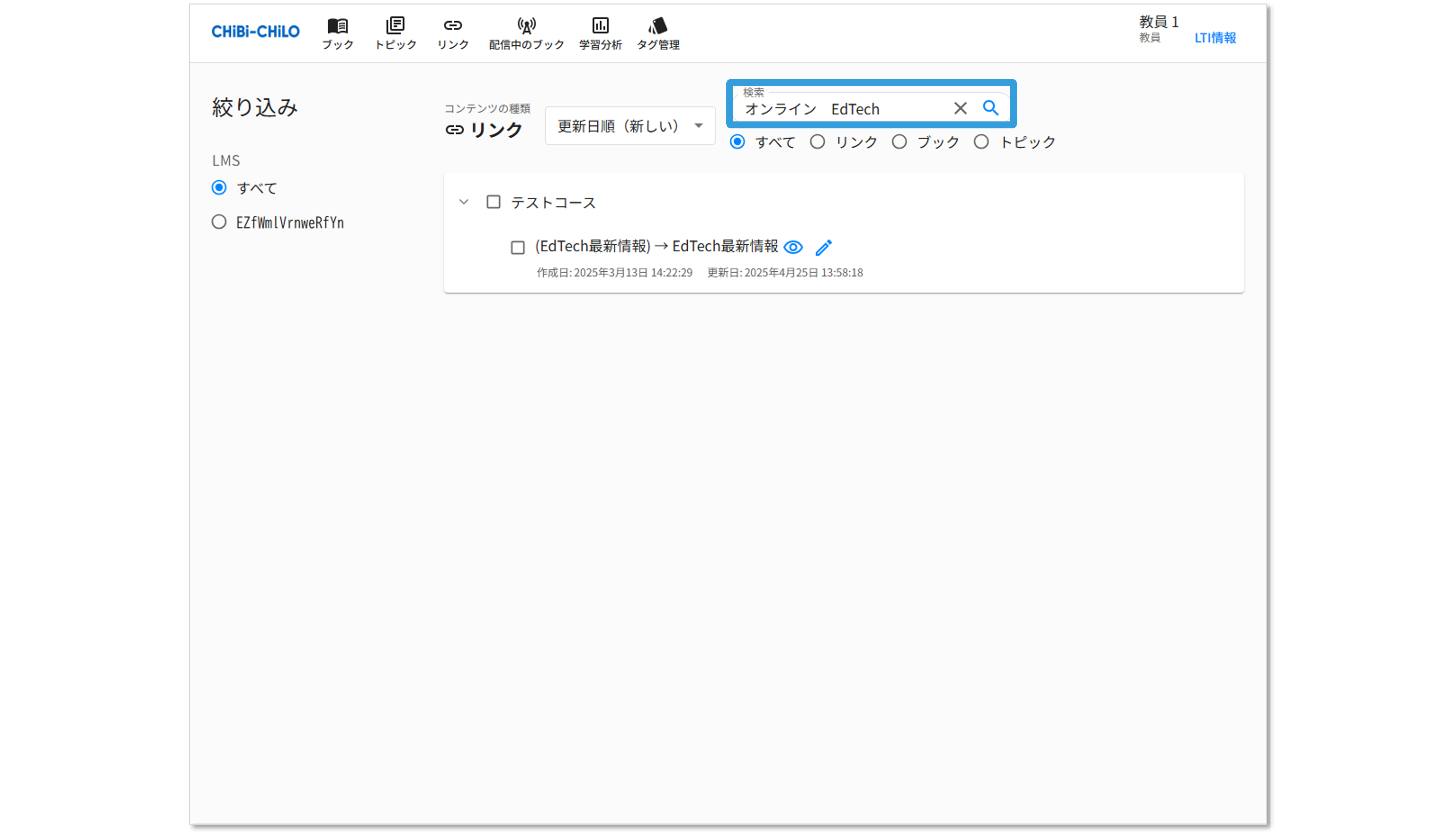Check the テストコース checkbox
1456x834 pixels.
pos(493,202)
